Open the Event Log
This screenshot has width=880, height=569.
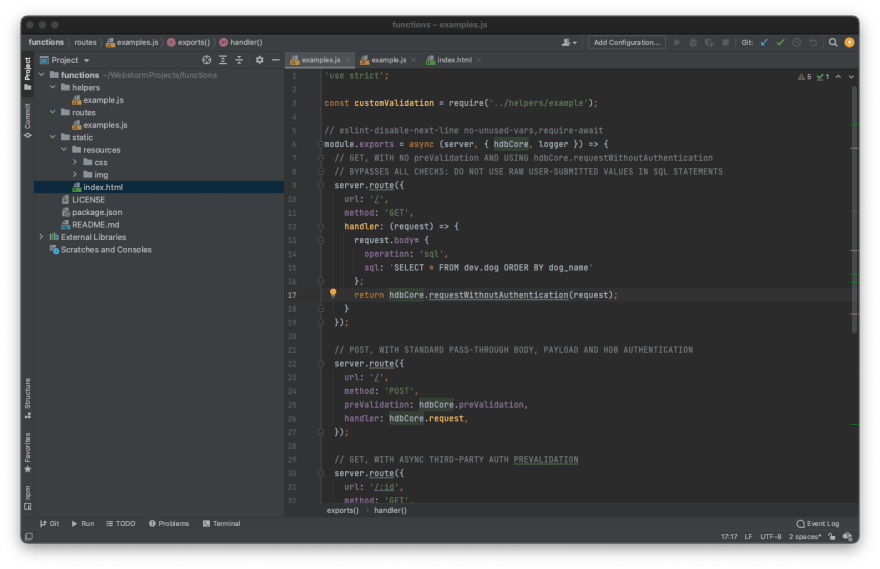(x=818, y=523)
